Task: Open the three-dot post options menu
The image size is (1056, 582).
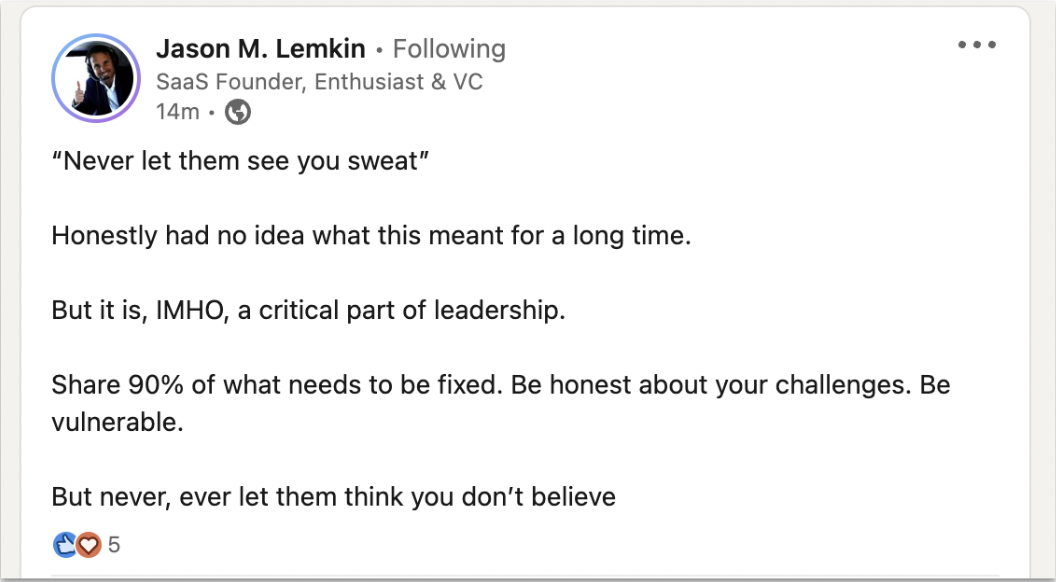Action: tap(977, 45)
